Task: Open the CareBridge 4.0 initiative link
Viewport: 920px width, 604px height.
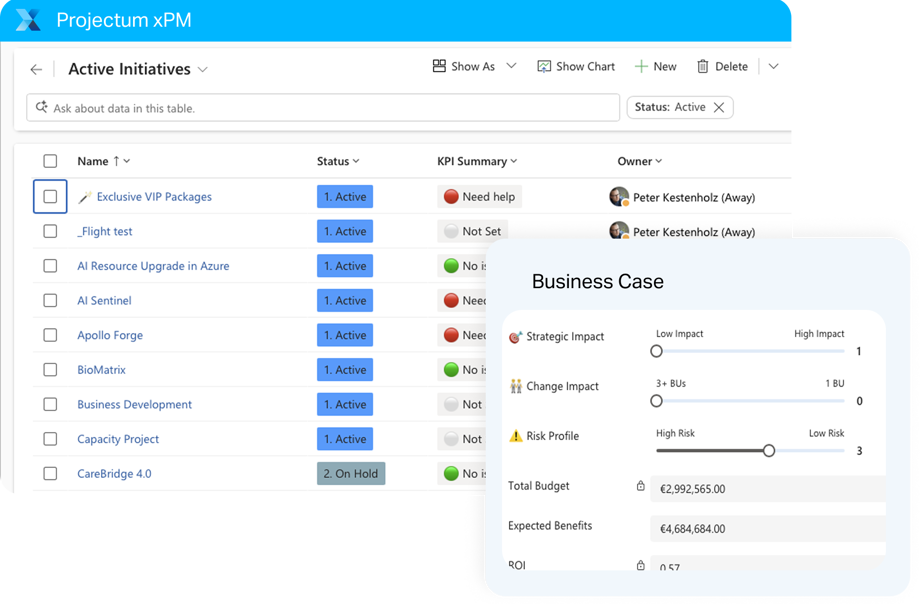Action: pyautogui.click(x=114, y=474)
